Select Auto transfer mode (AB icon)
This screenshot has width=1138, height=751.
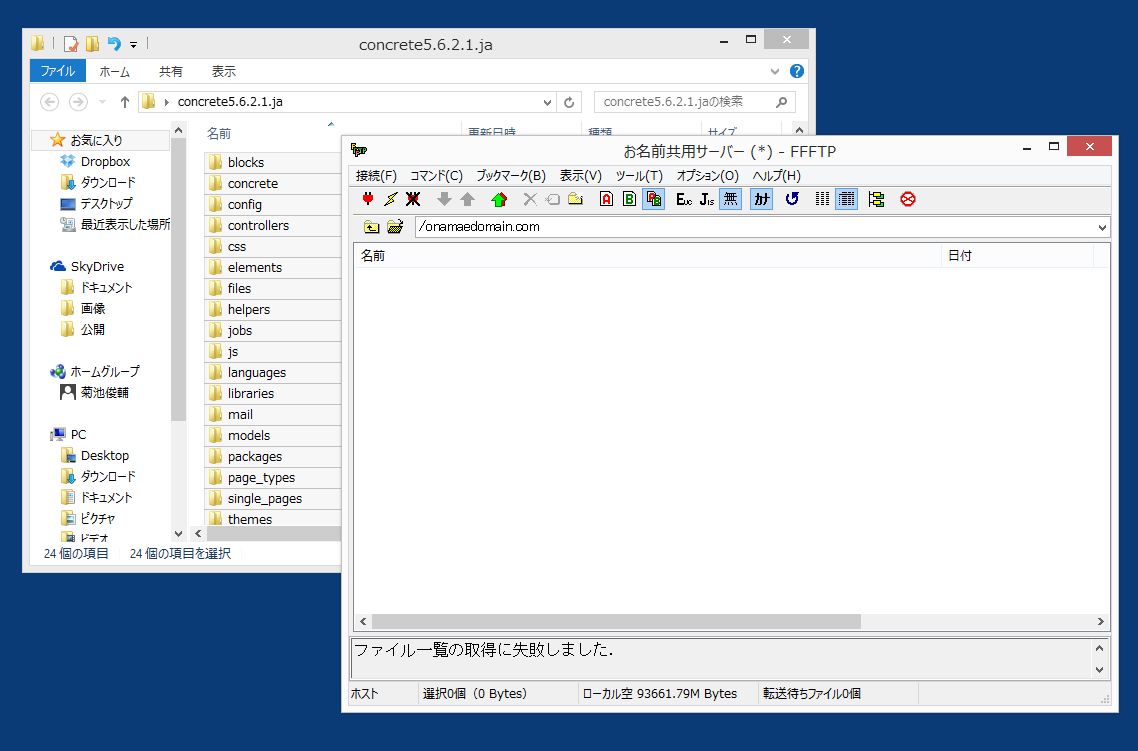(x=653, y=199)
